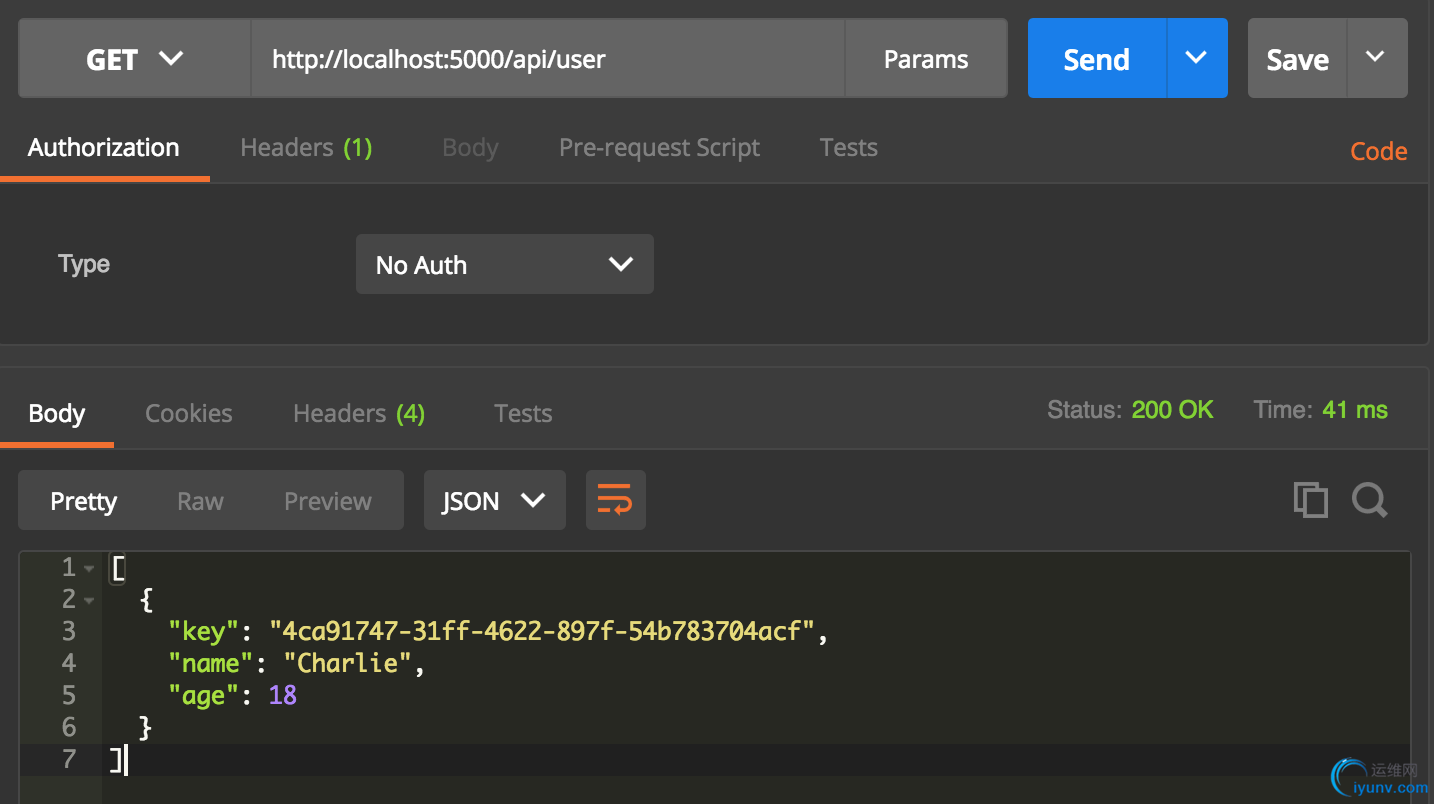Image resolution: width=1434 pixels, height=804 pixels.
Task: Copy response body with the copy icon
Action: pyautogui.click(x=1310, y=500)
